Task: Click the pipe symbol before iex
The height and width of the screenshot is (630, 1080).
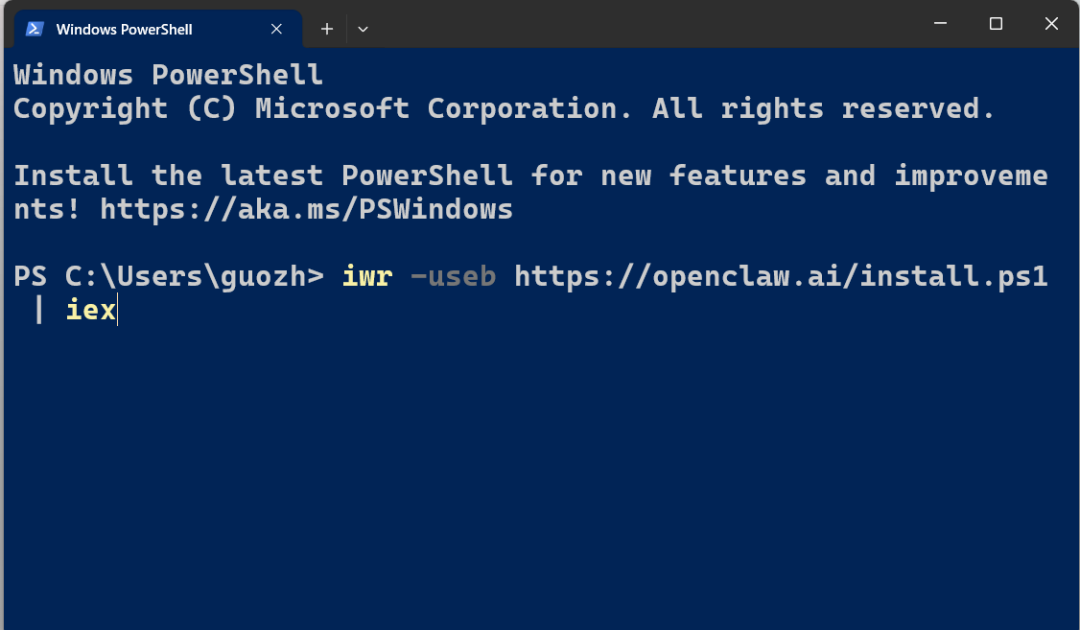Action: pyautogui.click(x=39, y=310)
